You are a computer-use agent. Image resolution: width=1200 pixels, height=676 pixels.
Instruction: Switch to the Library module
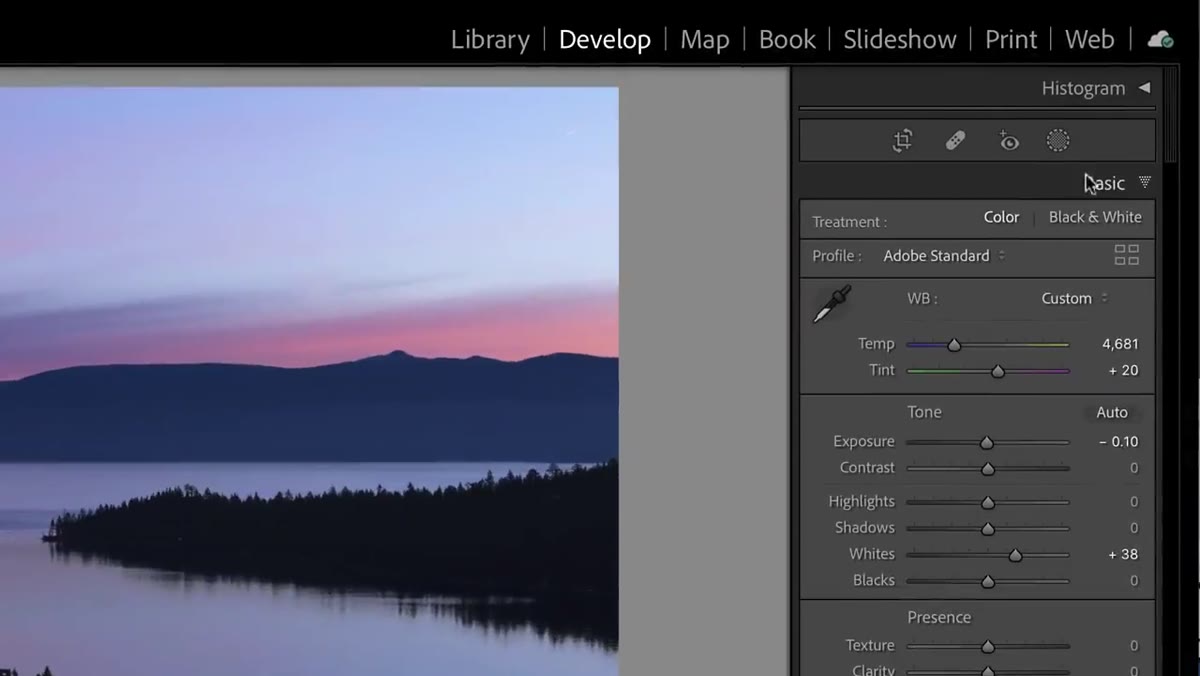click(x=490, y=39)
